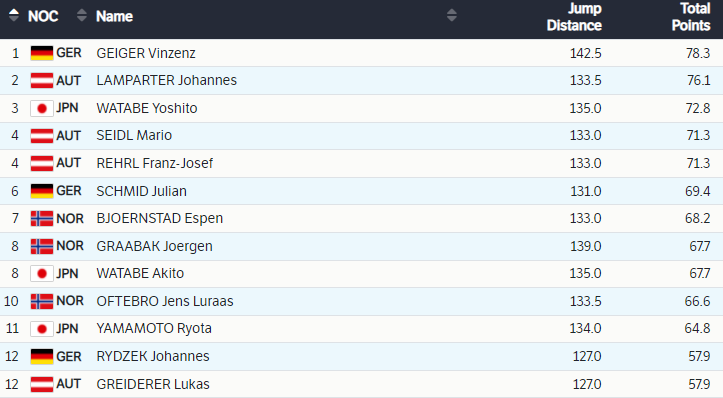Select SCHMID Julian's row
Screen dimensions: 723x398
pos(362,191)
